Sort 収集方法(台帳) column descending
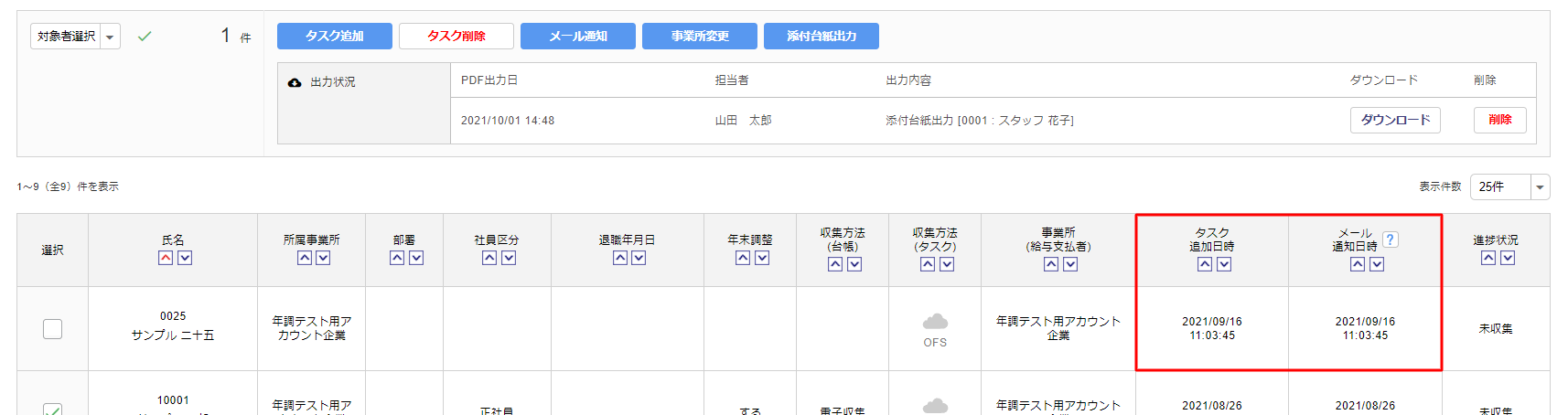The height and width of the screenshot is (415, 1568). click(x=854, y=264)
